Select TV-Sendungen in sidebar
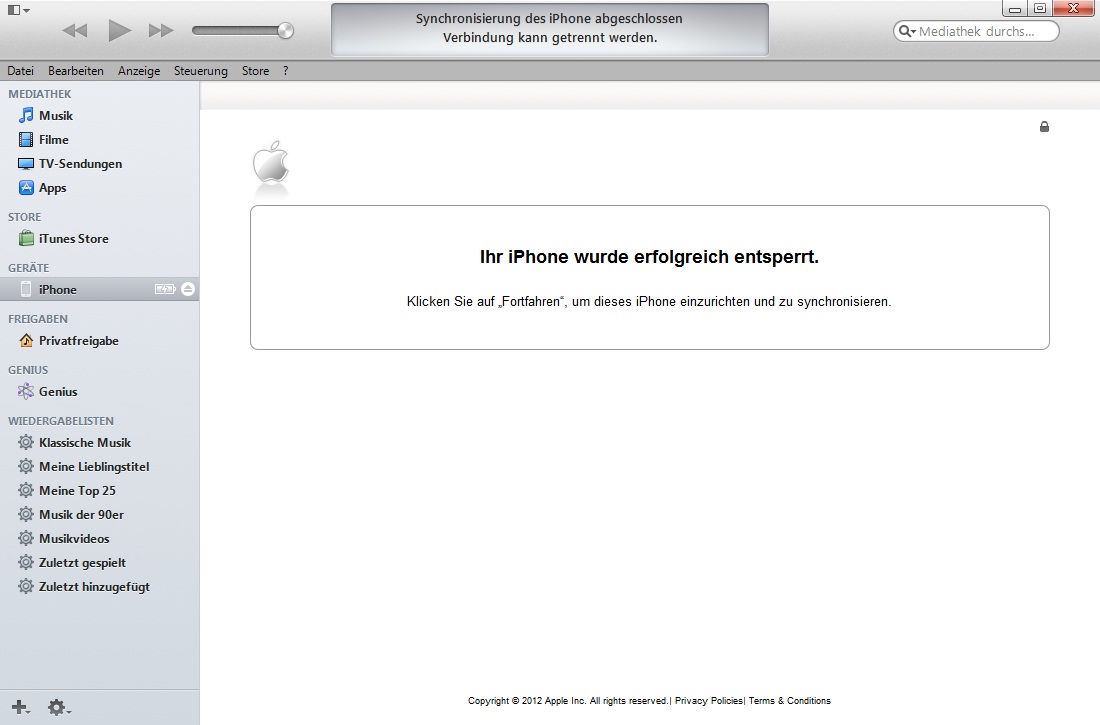This screenshot has height=725, width=1100. [x=80, y=164]
